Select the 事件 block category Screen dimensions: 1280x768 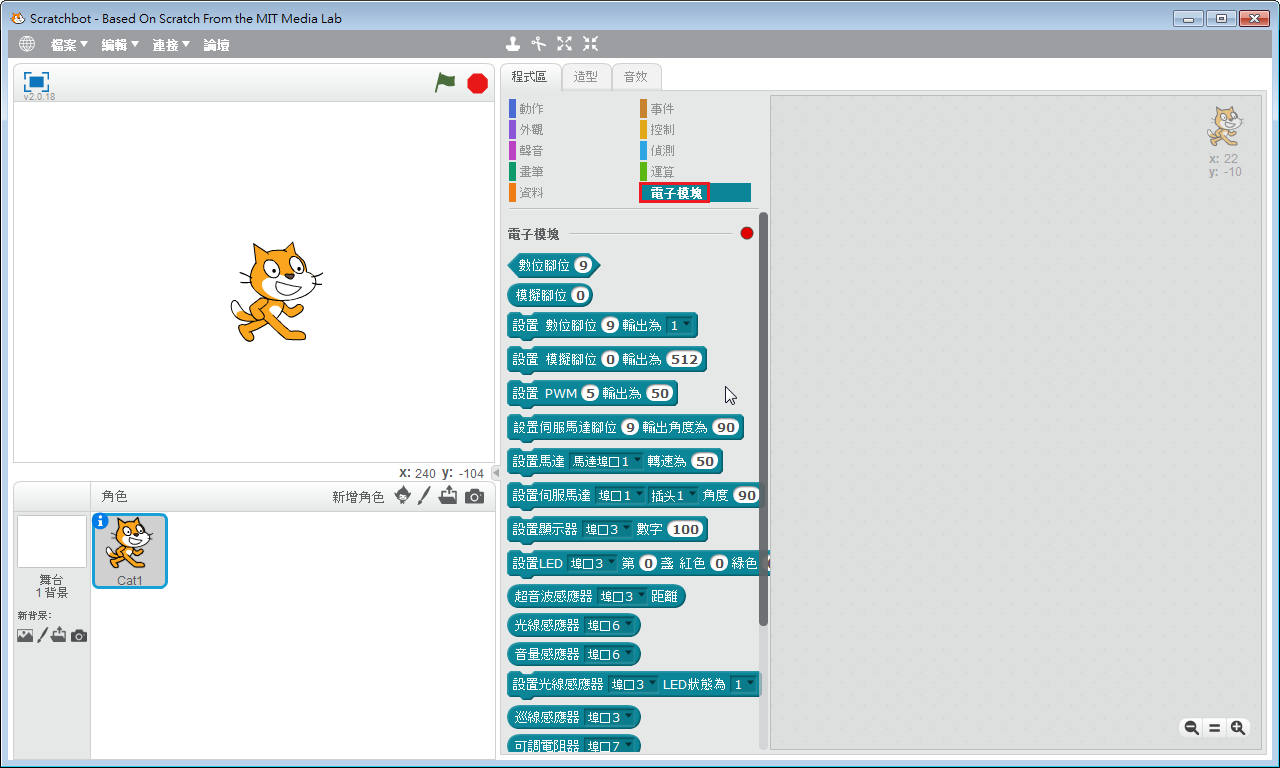coord(695,108)
